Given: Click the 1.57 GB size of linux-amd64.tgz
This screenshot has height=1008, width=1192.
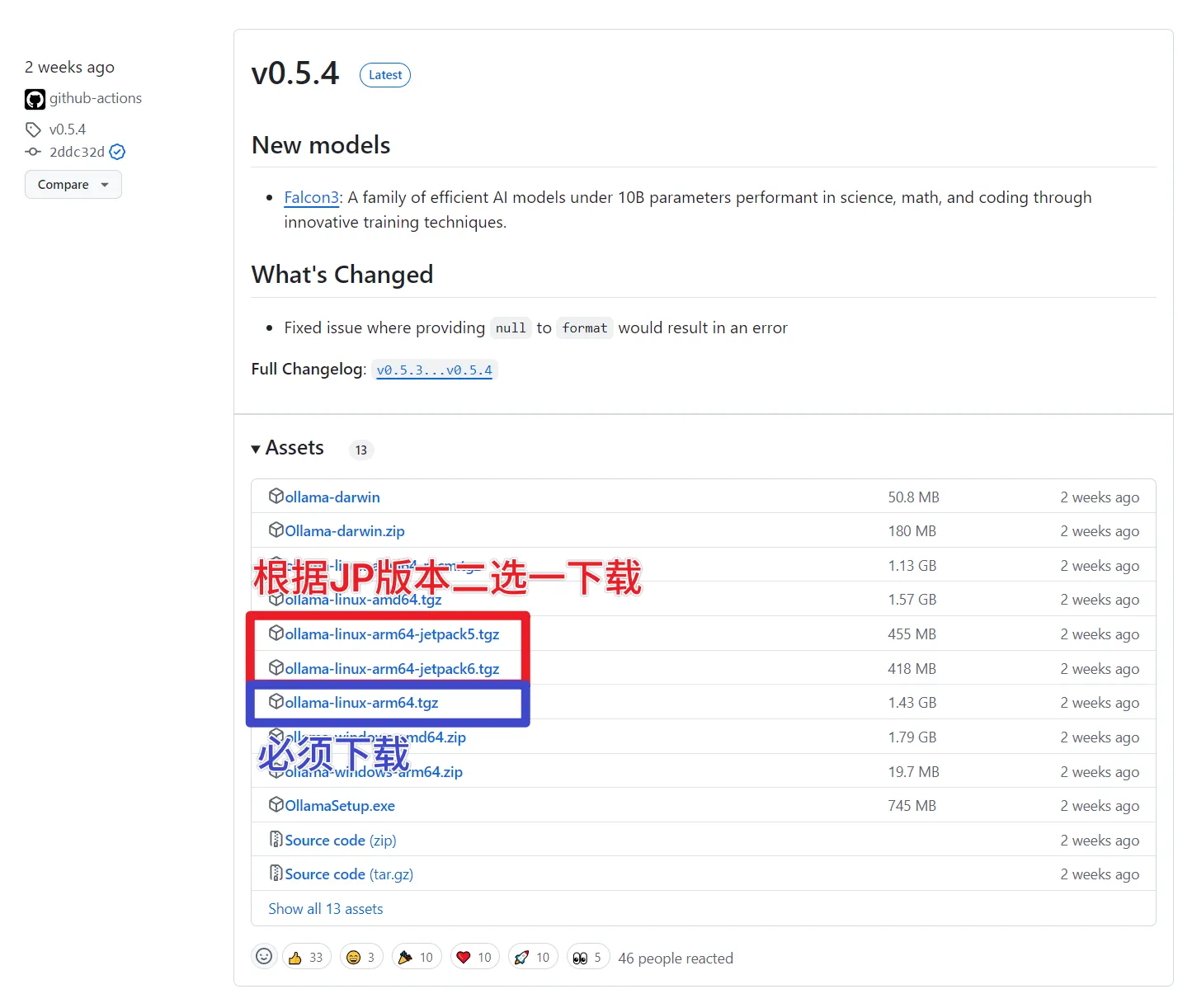Looking at the screenshot, I should coord(912,600).
